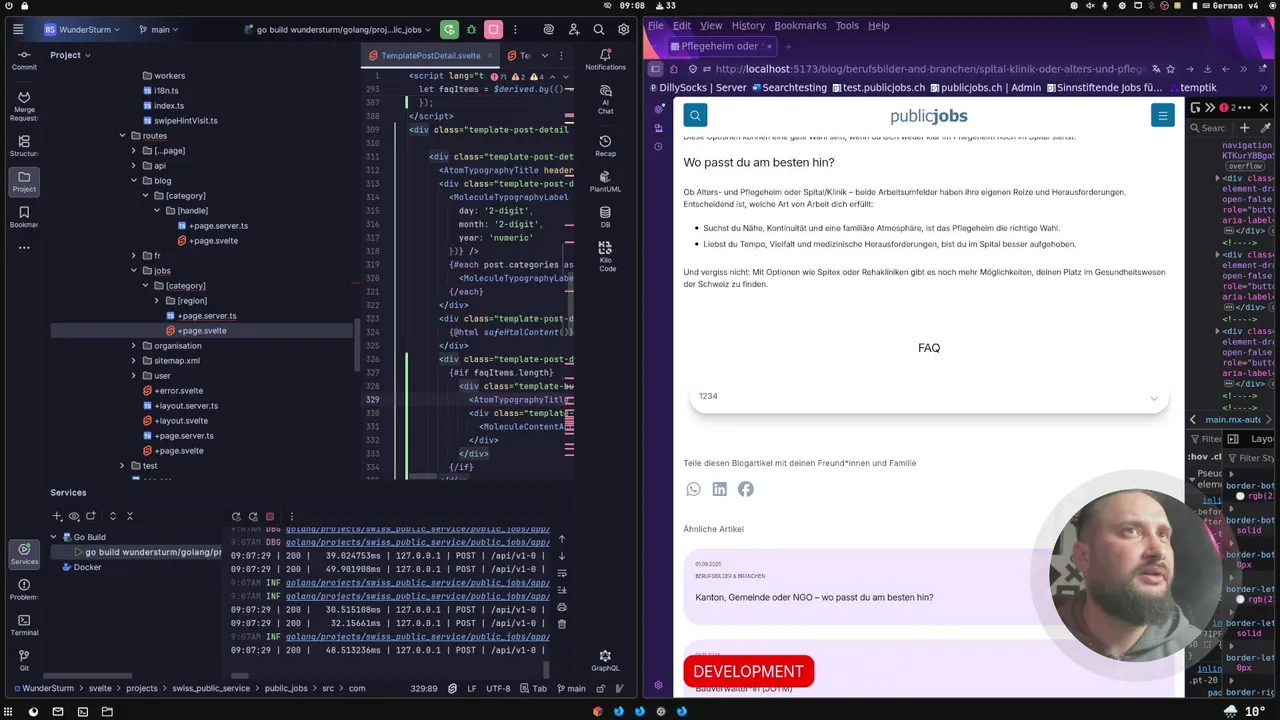Open the Problems tool window
The height and width of the screenshot is (720, 1280).
click(x=24, y=589)
